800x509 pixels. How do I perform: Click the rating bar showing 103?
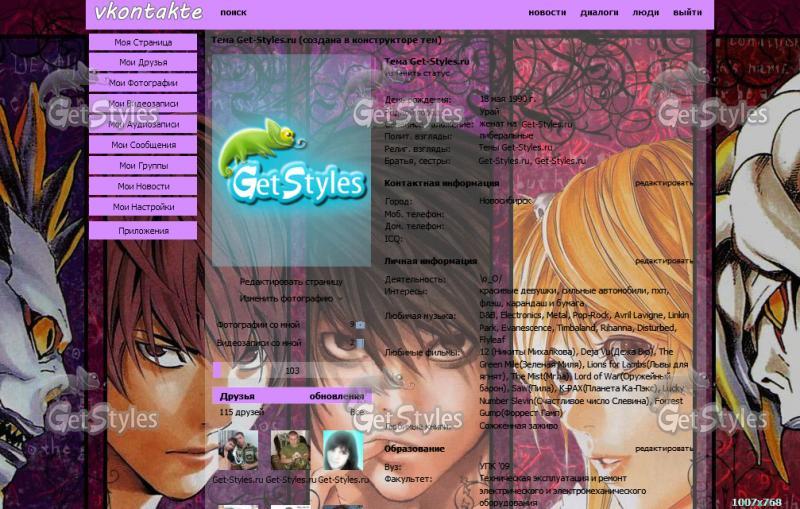(x=291, y=370)
